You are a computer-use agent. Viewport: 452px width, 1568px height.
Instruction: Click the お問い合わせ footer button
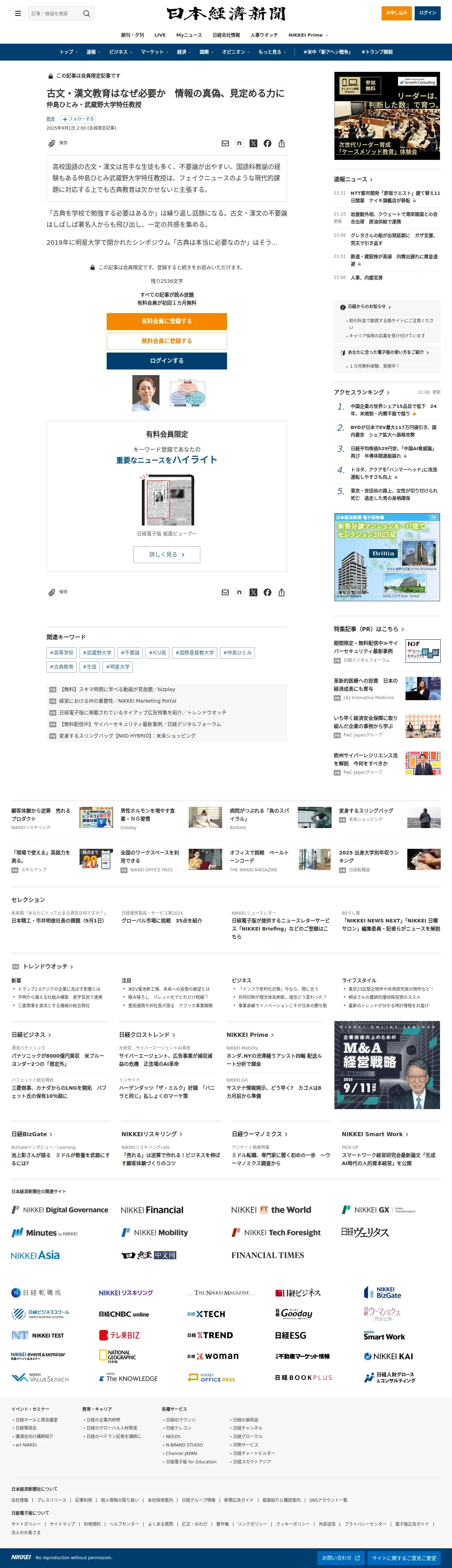pos(341,1558)
